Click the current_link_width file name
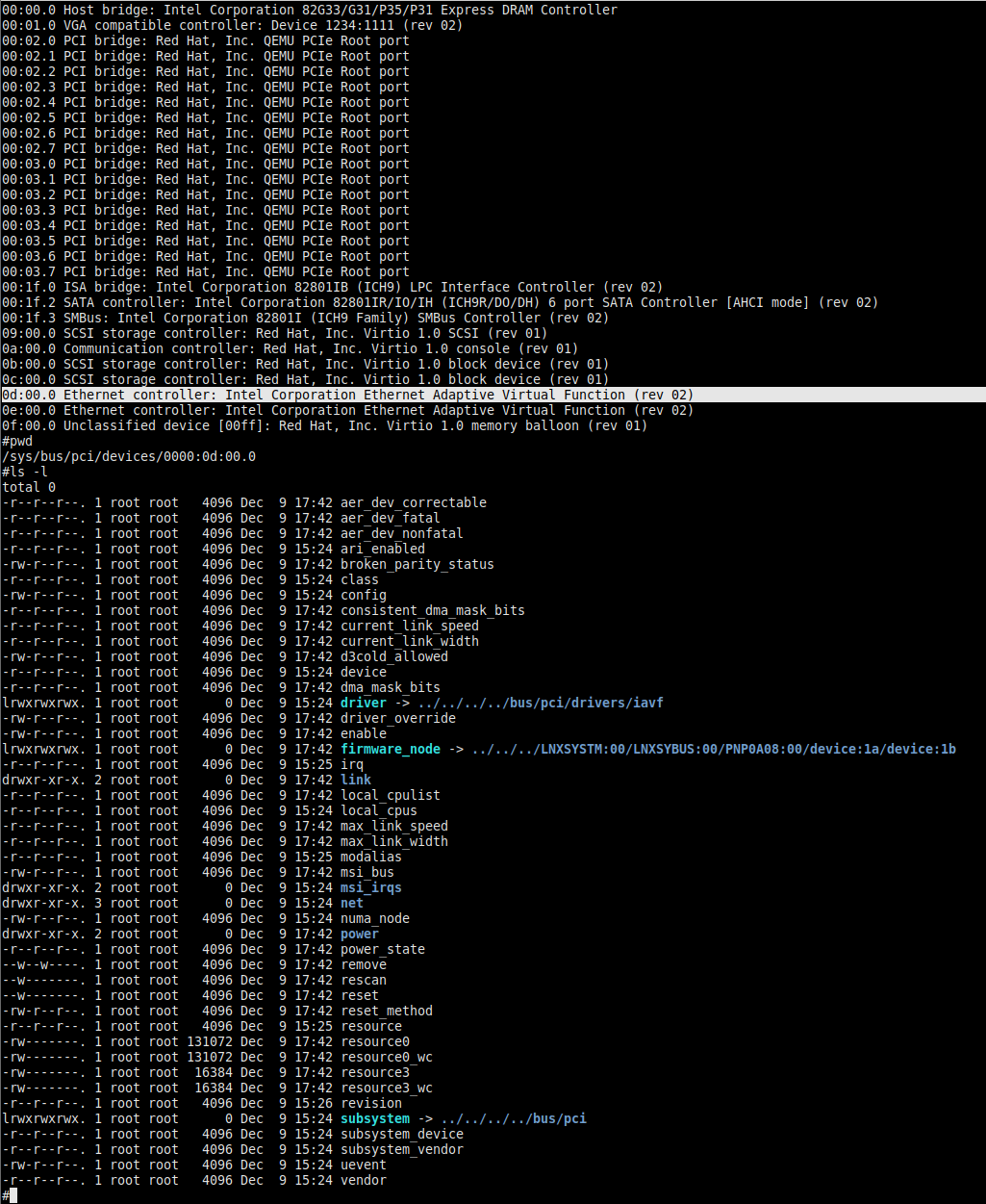 click(x=410, y=641)
